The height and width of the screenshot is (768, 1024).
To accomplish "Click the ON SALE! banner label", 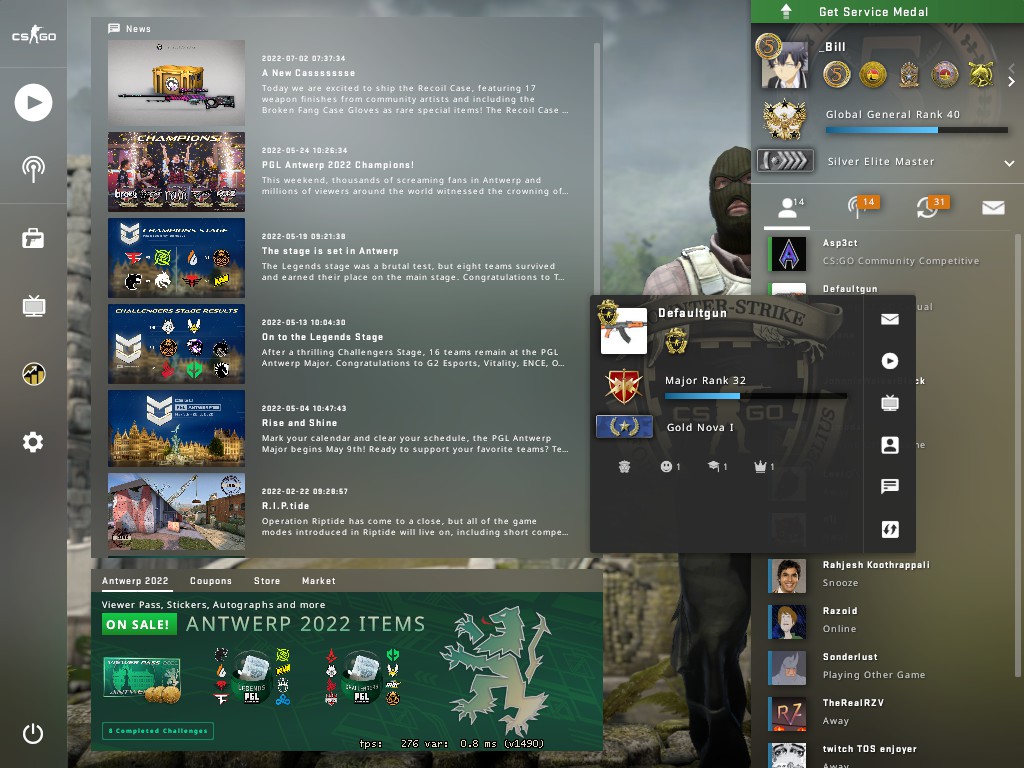I will tap(138, 624).
